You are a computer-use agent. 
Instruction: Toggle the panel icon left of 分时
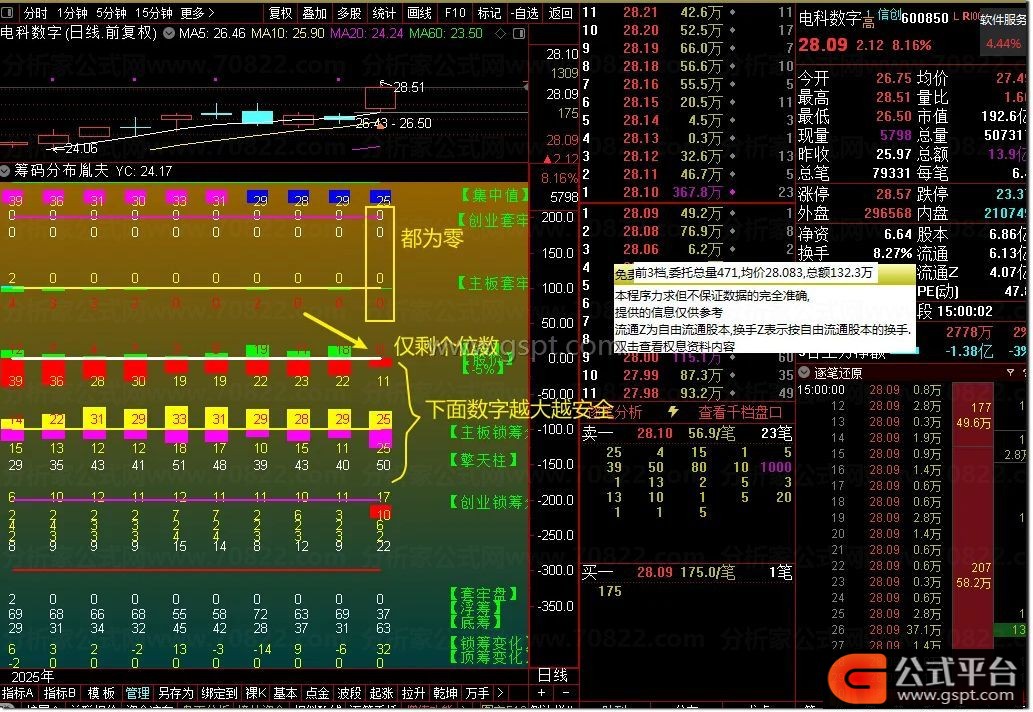tap(9, 13)
